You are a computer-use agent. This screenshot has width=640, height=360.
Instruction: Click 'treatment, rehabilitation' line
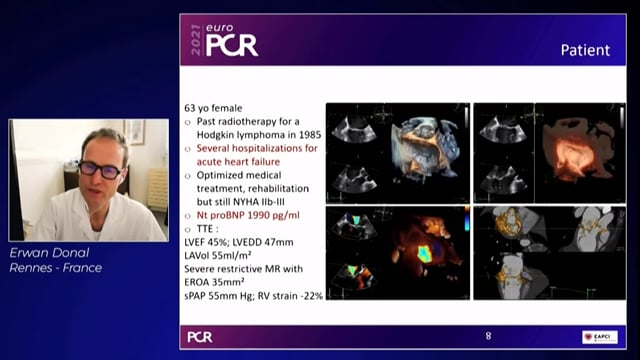pyautogui.click(x=253, y=189)
